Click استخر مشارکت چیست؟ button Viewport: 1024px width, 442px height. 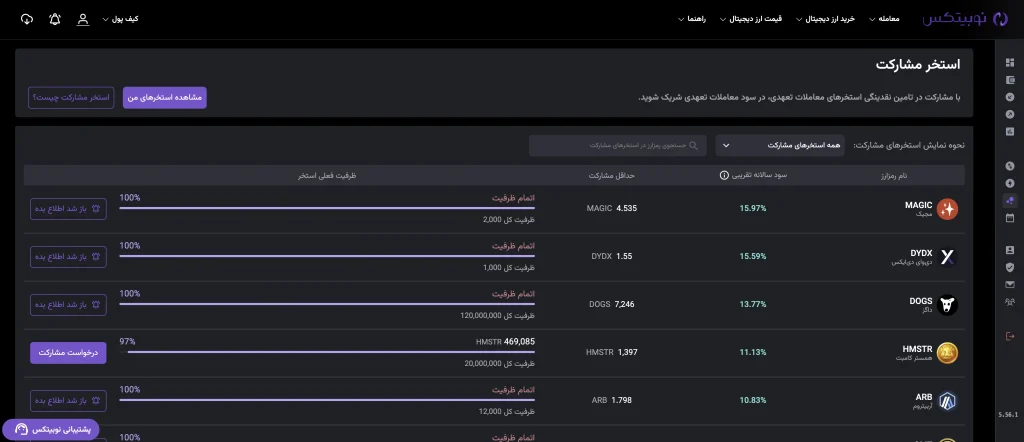pyautogui.click(x=71, y=97)
